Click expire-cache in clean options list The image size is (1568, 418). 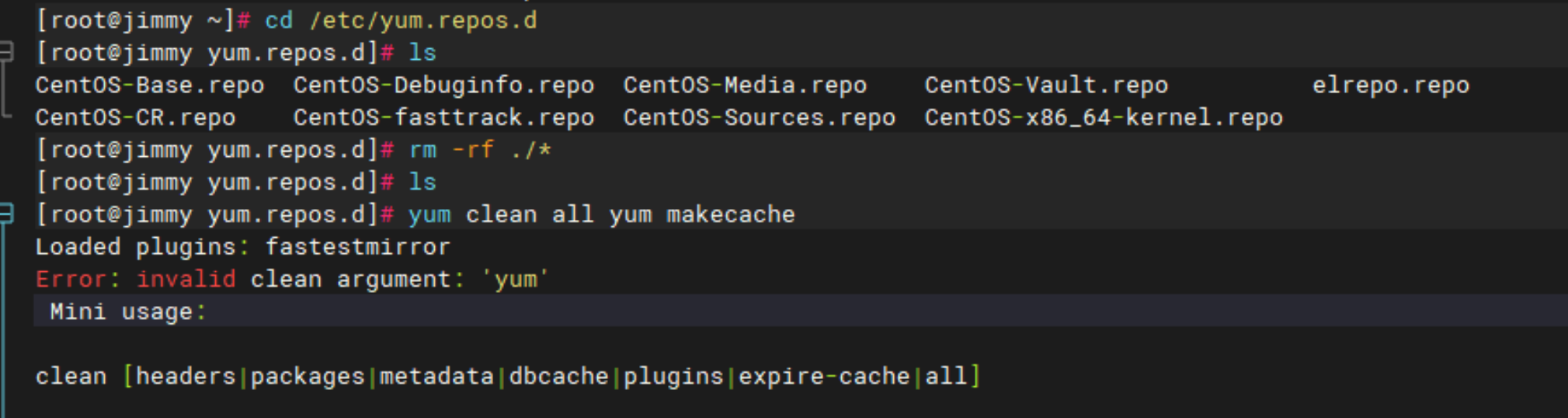[824, 376]
